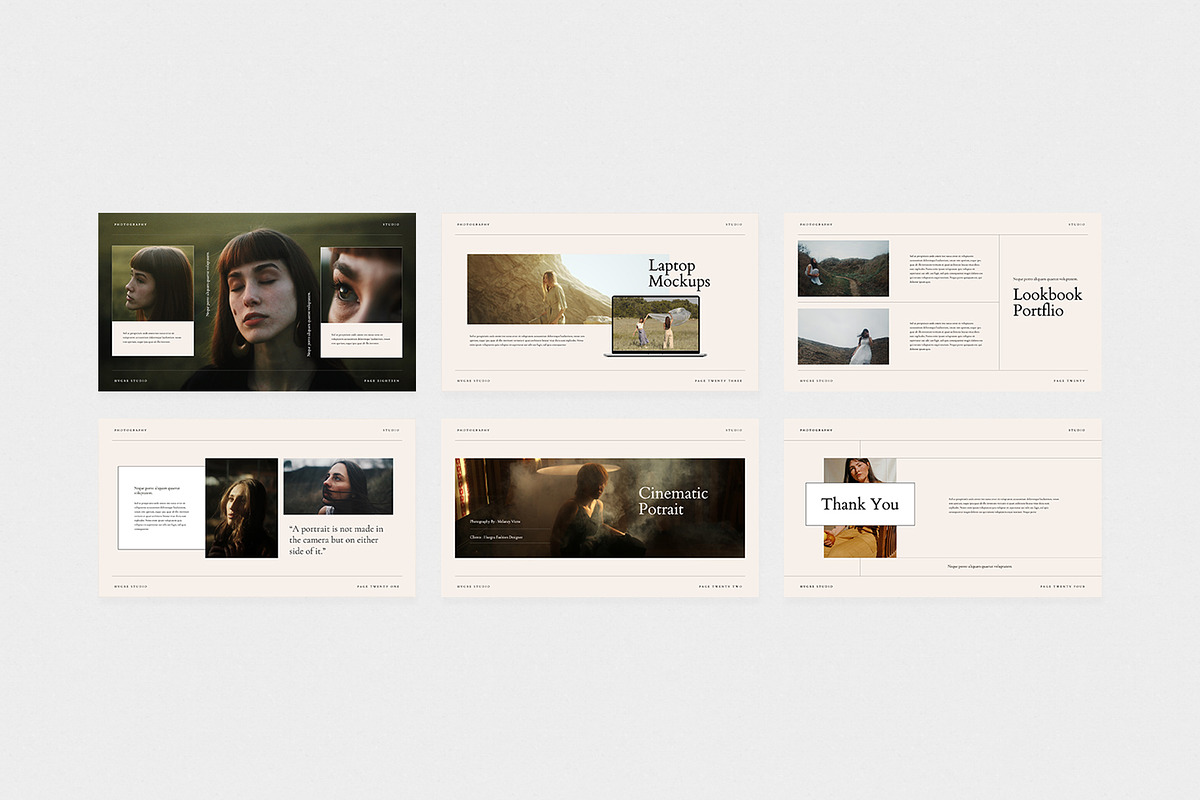The width and height of the screenshot is (1200, 800).
Task: Click the "A portrait is not made" quote
Action: [336, 540]
